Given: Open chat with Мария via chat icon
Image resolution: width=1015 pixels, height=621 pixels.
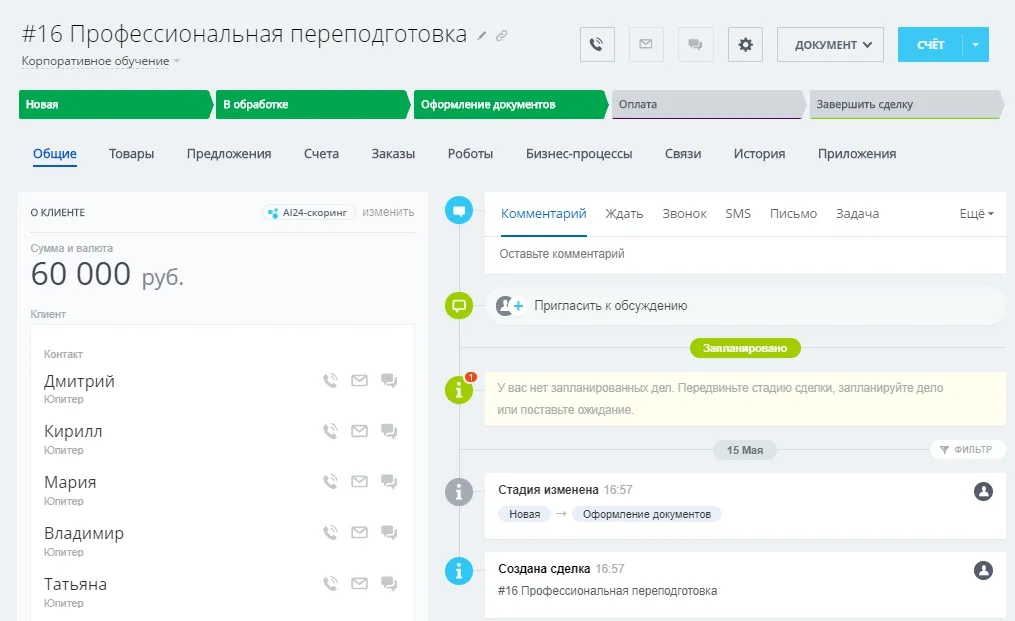Looking at the screenshot, I should (389, 482).
